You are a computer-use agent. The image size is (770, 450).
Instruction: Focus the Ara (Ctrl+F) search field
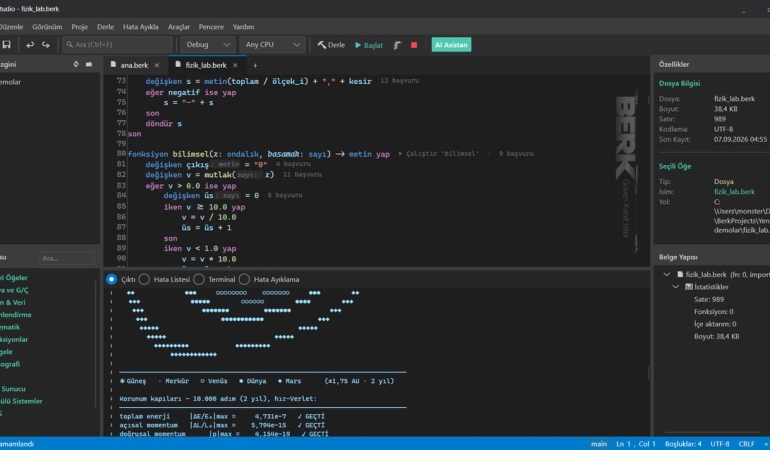pos(118,45)
